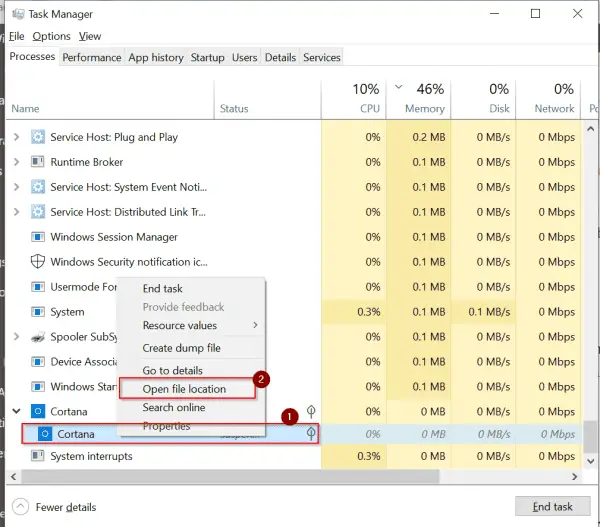Select the Processes tab
Viewport: 600px width, 527px height.
(x=32, y=57)
